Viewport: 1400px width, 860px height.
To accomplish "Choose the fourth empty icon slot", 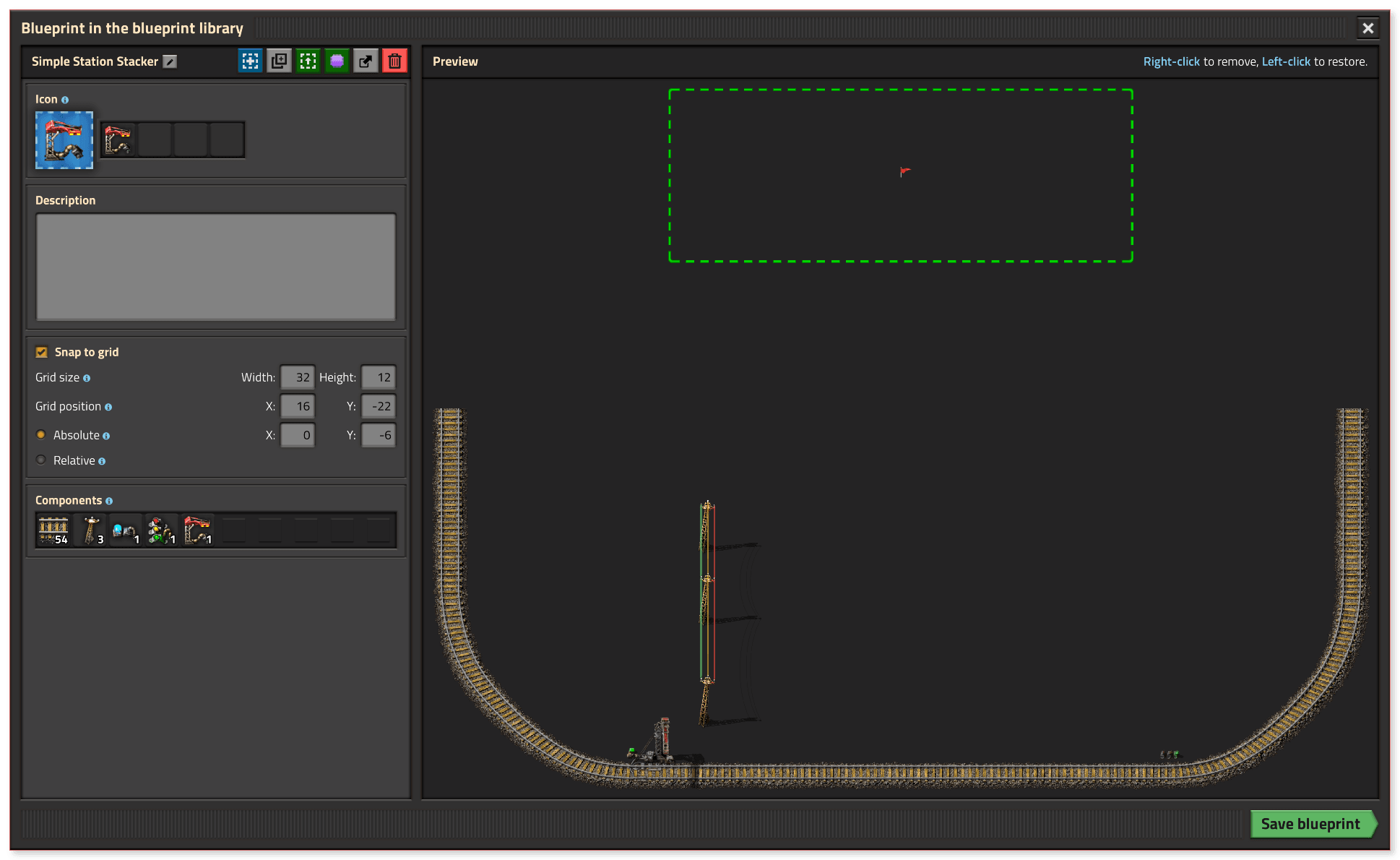I will click(227, 140).
